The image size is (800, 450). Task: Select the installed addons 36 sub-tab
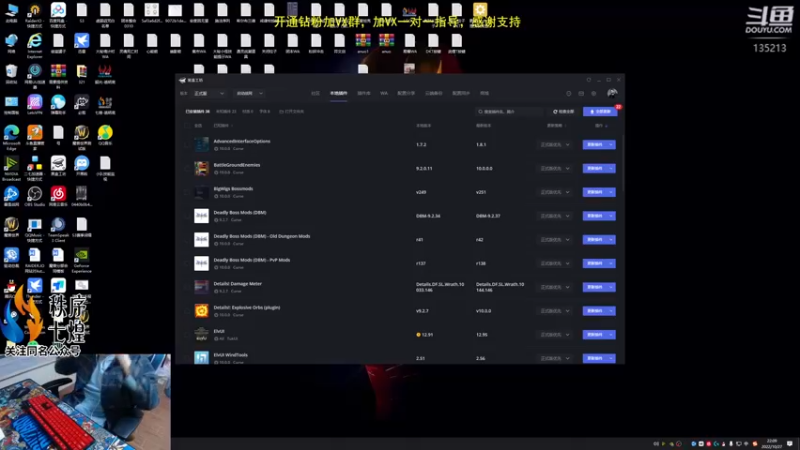point(197,111)
